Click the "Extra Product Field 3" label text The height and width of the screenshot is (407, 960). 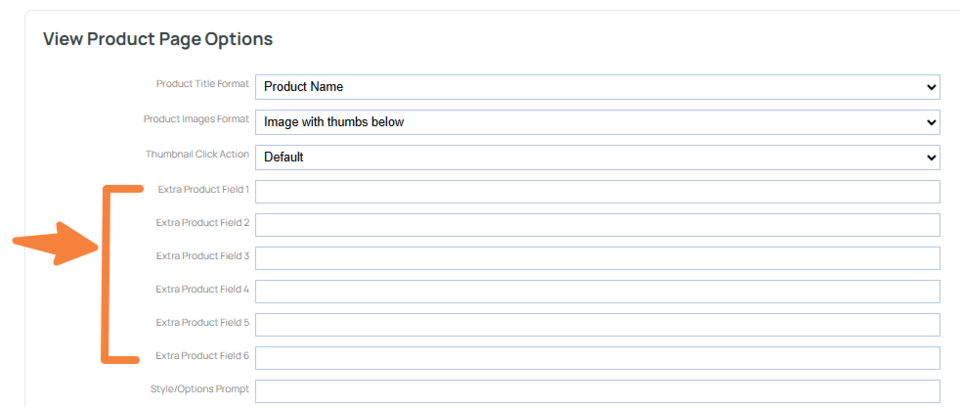pyautogui.click(x=203, y=256)
